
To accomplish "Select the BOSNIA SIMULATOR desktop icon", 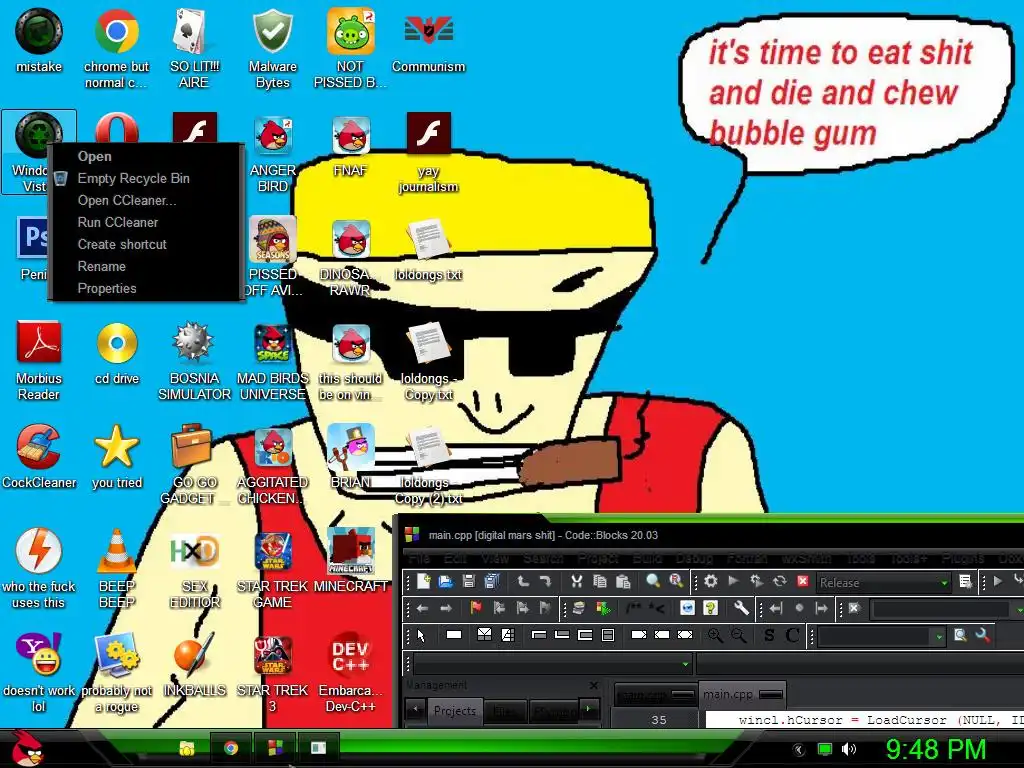I will click(194, 360).
